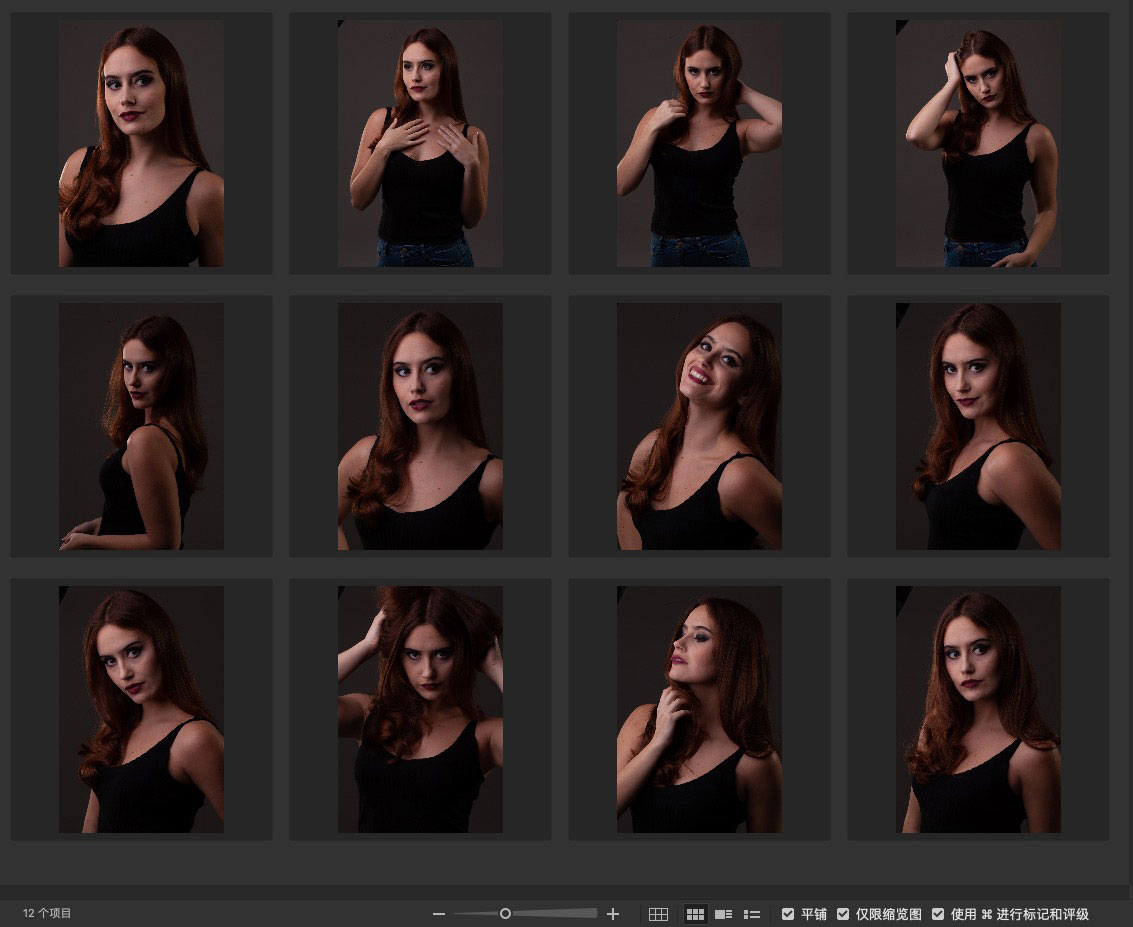
Task: Toggle the 平铺 checkbox
Action: tap(788, 914)
